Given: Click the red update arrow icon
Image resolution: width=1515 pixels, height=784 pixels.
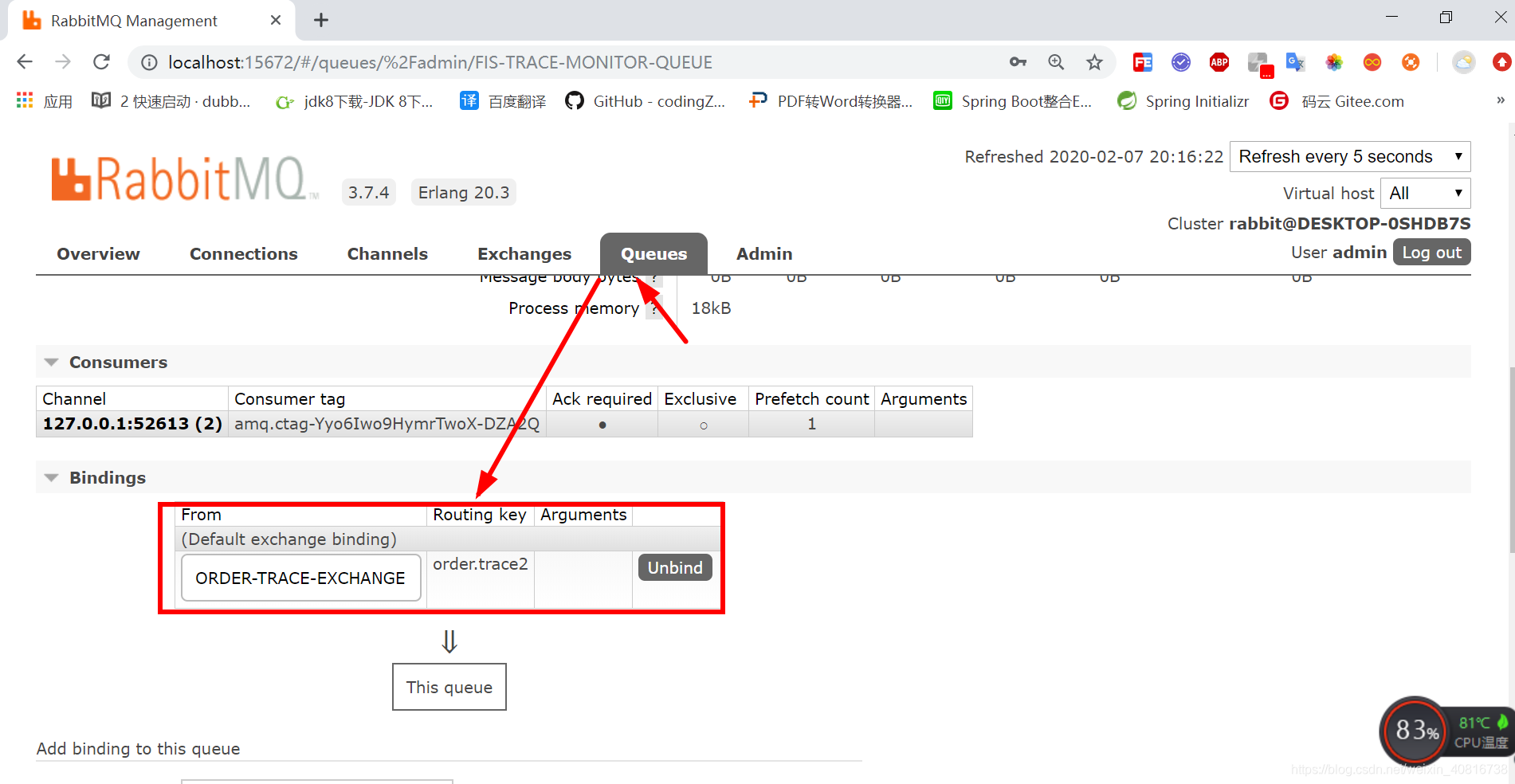Looking at the screenshot, I should click(x=1502, y=62).
